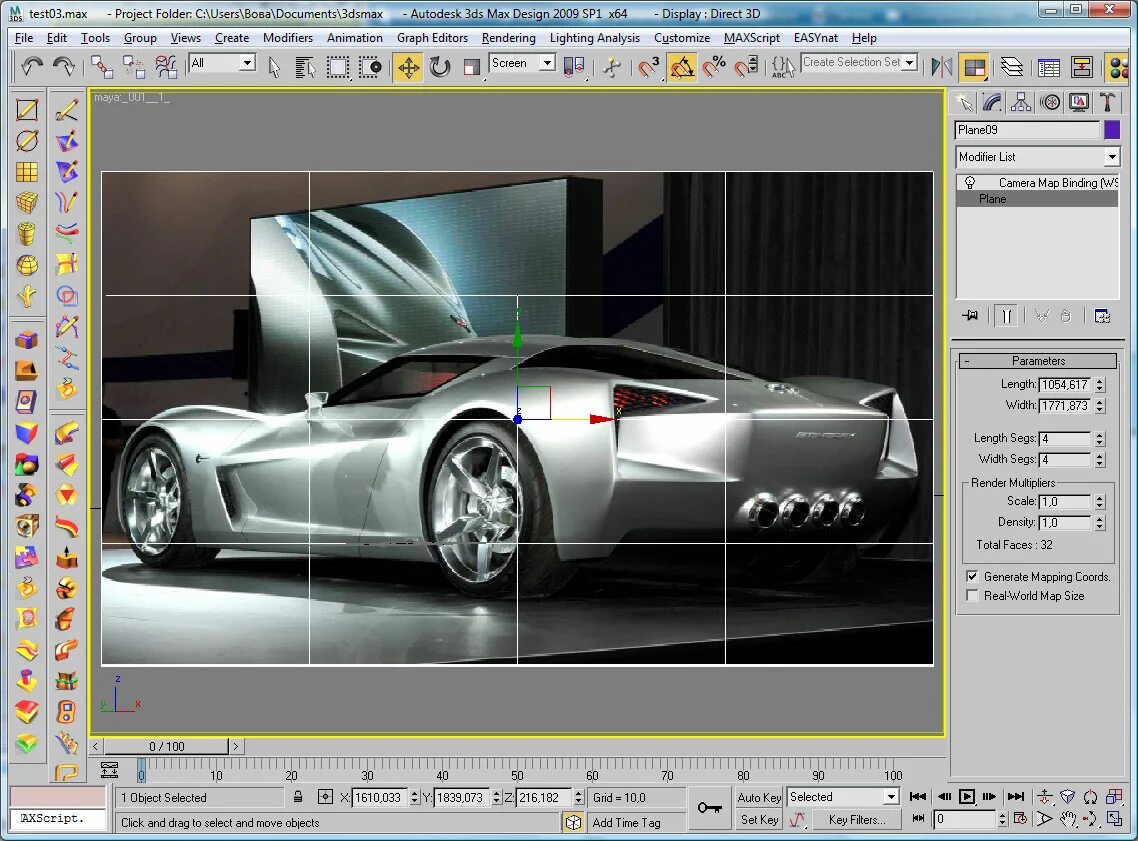
Task: Choose the Select Object arrow tool
Action: (x=274, y=67)
